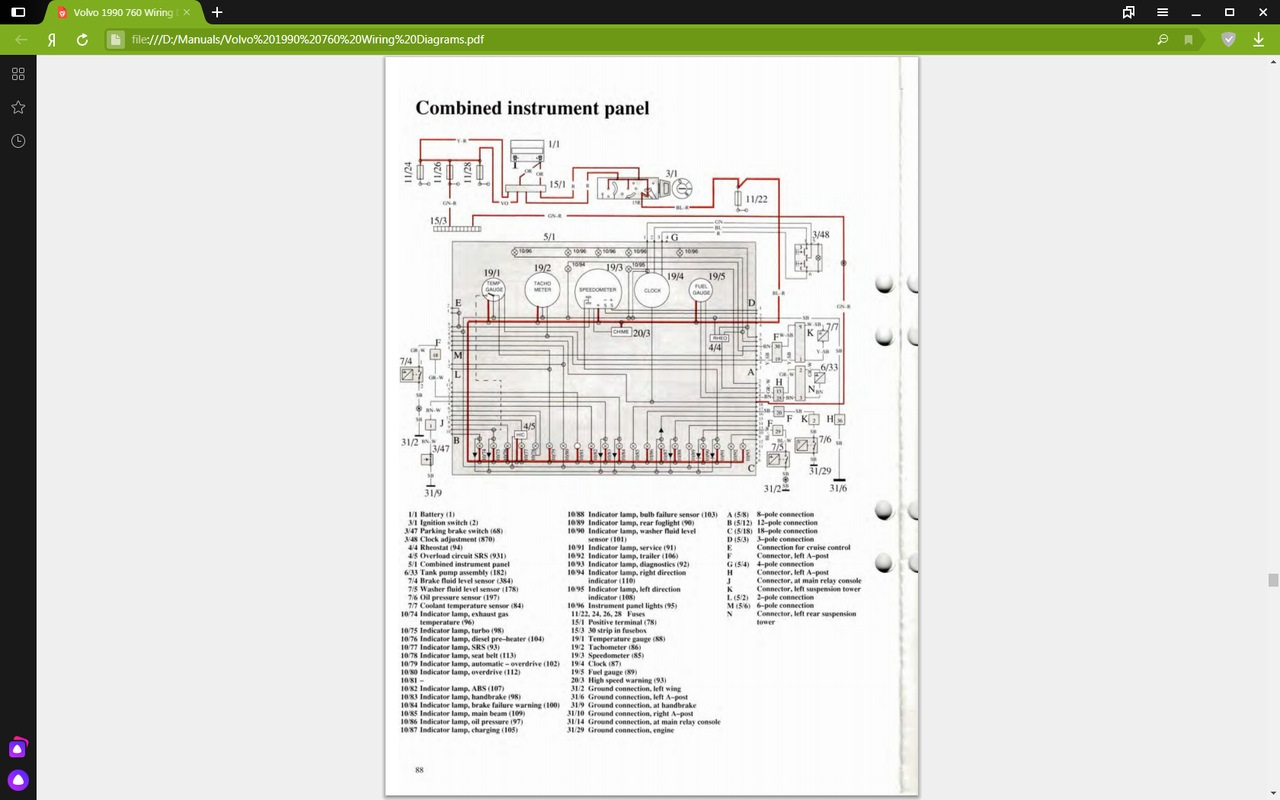Select the Volvo 1990 760 Wiring tab

124,12
